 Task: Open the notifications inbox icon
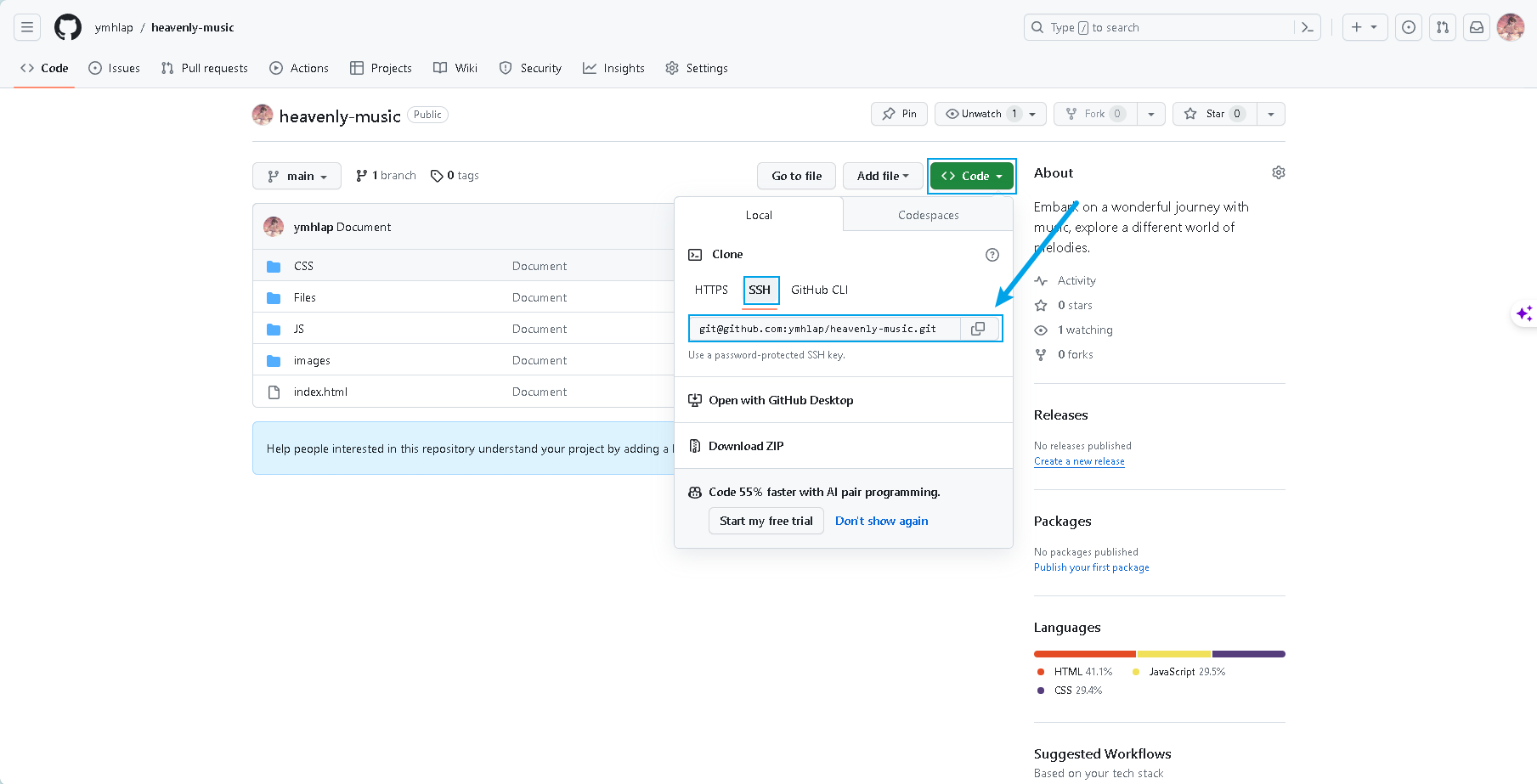click(x=1477, y=27)
